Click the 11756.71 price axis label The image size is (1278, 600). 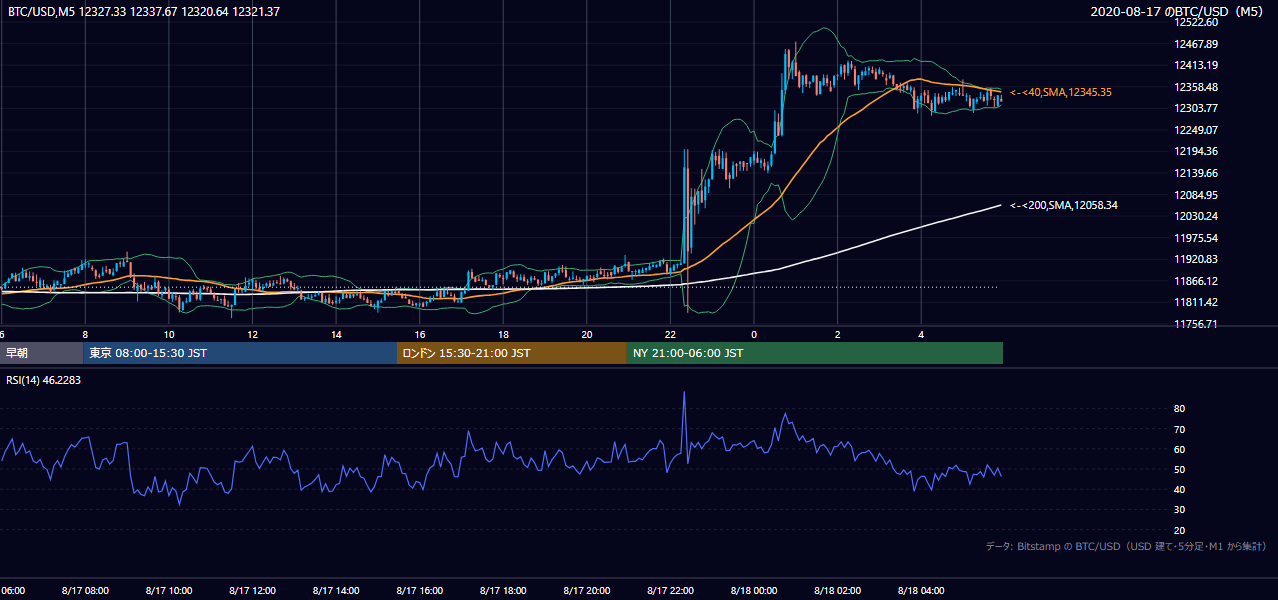coord(1196,324)
